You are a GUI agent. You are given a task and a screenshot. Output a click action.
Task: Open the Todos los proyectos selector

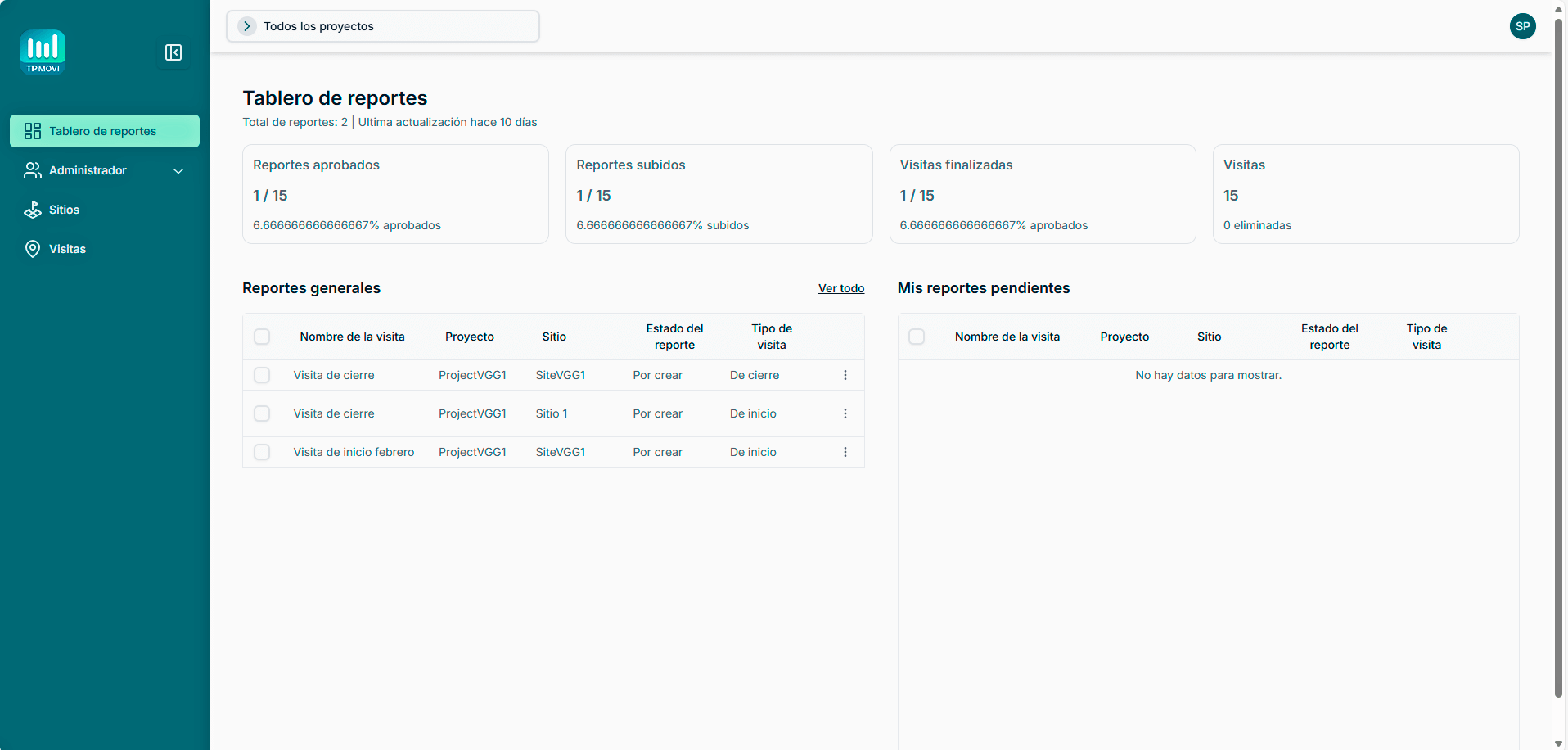[x=382, y=25]
